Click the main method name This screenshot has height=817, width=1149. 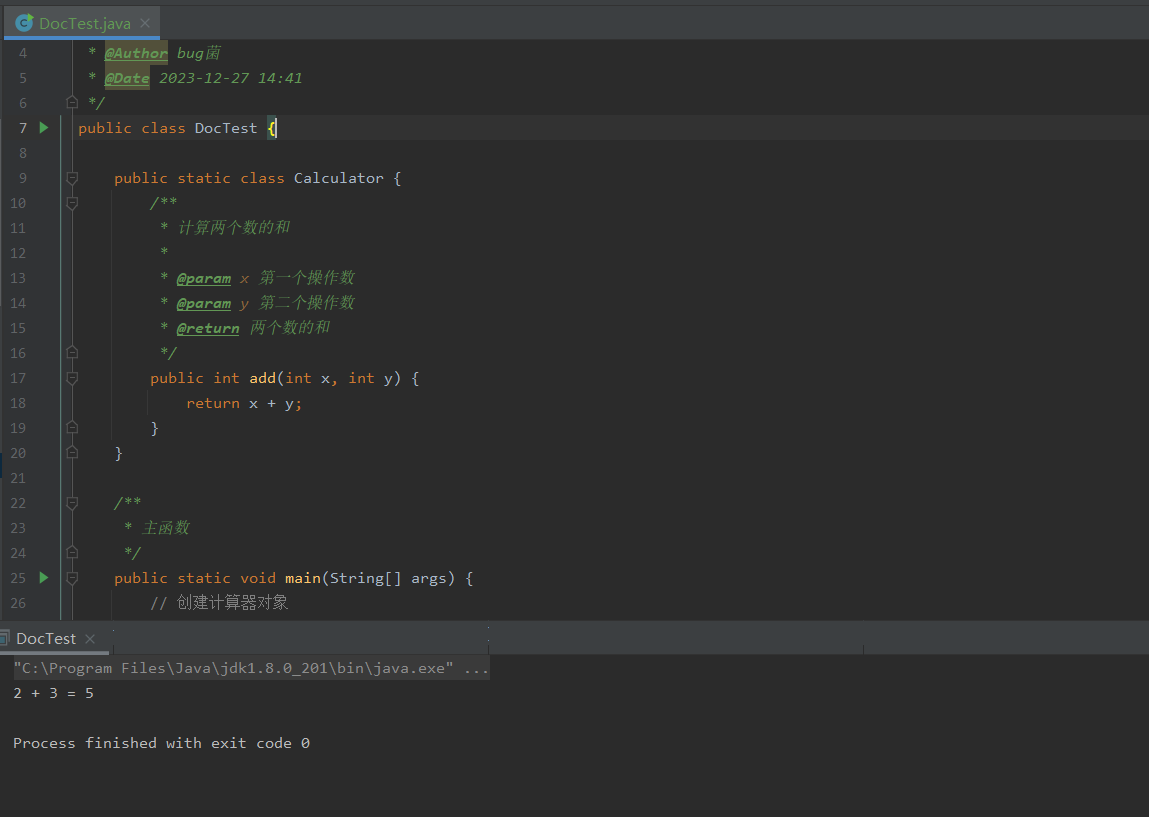(x=303, y=578)
